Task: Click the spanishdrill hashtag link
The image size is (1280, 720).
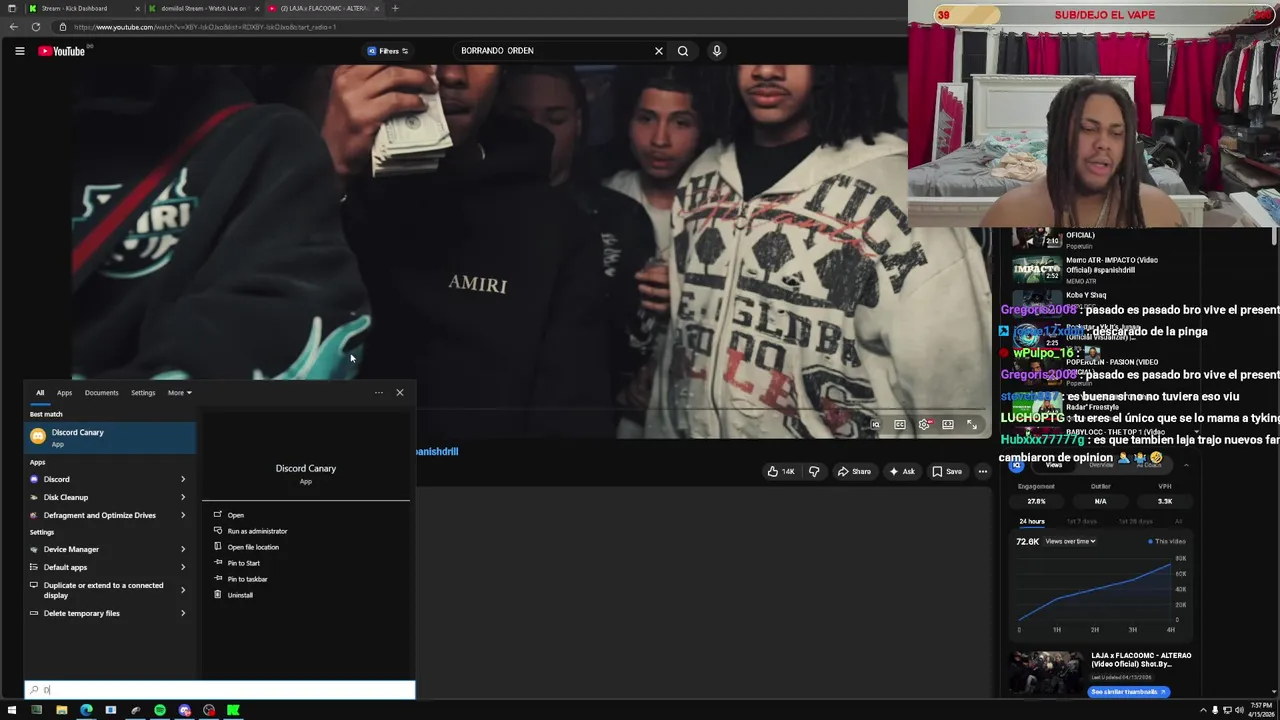Action: (x=437, y=452)
